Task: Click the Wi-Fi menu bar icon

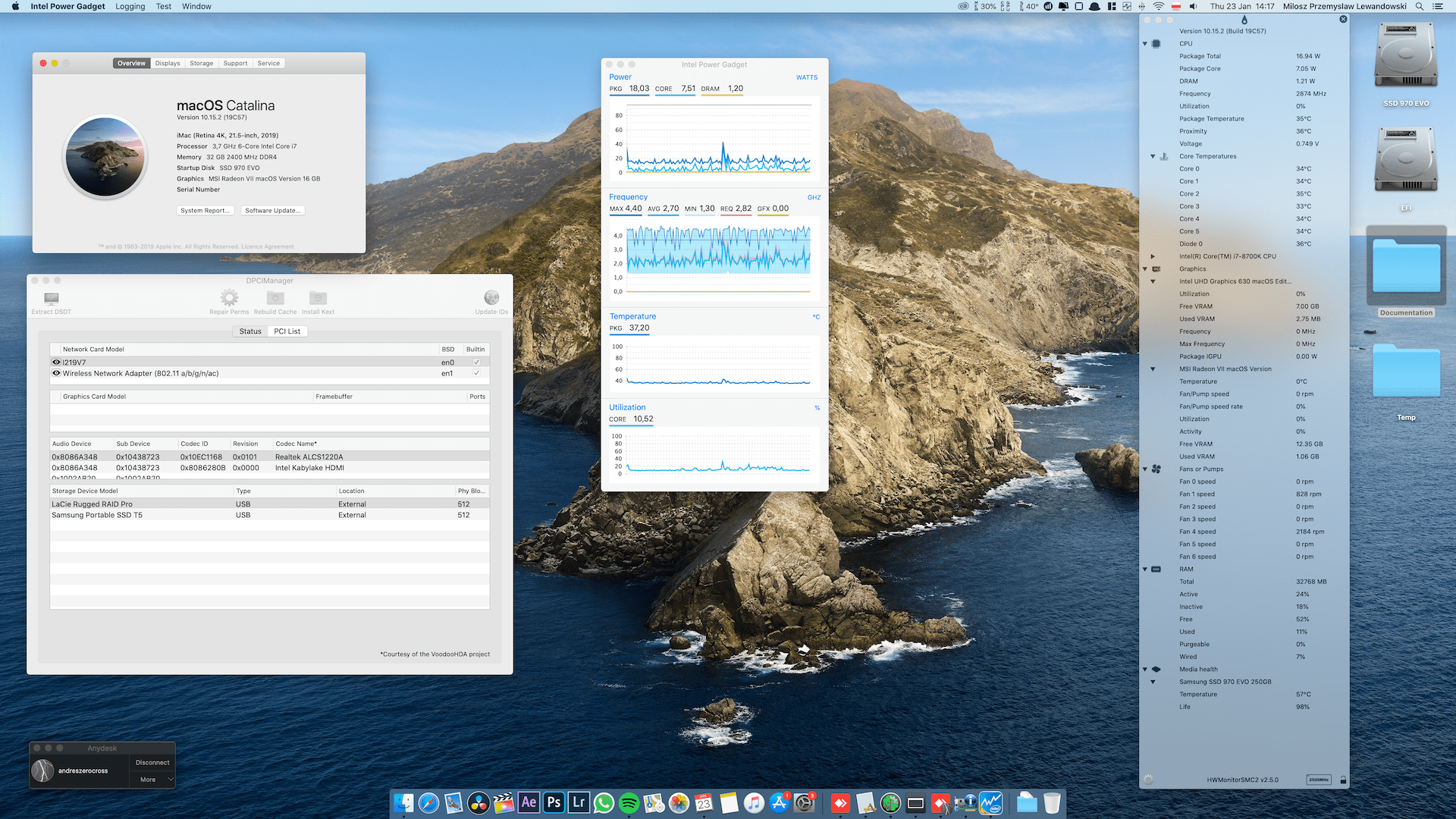Action: [1159, 6]
